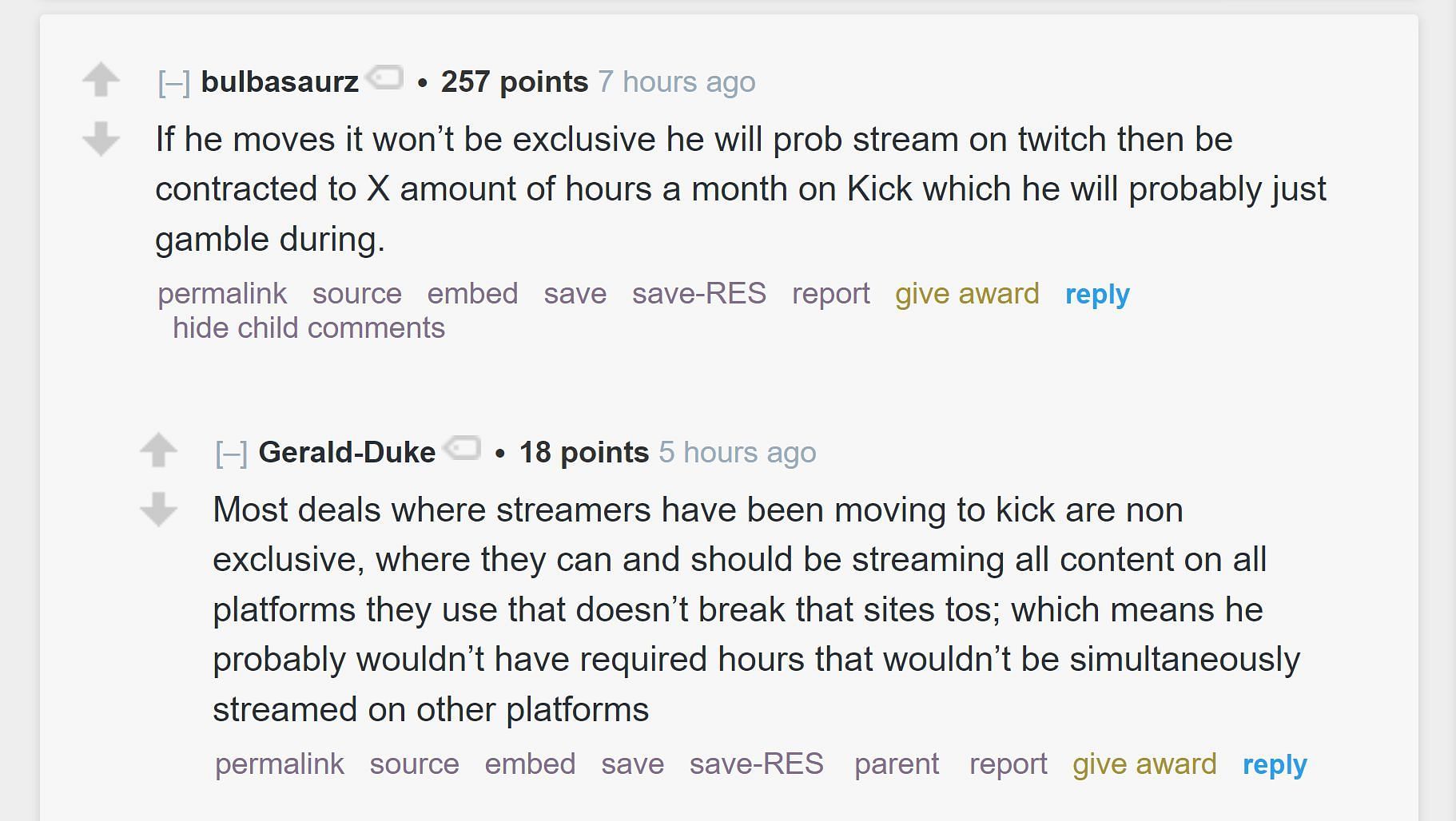The image size is (1456, 821).
Task: Hide child comments under bulbasaurz
Action: click(x=308, y=328)
